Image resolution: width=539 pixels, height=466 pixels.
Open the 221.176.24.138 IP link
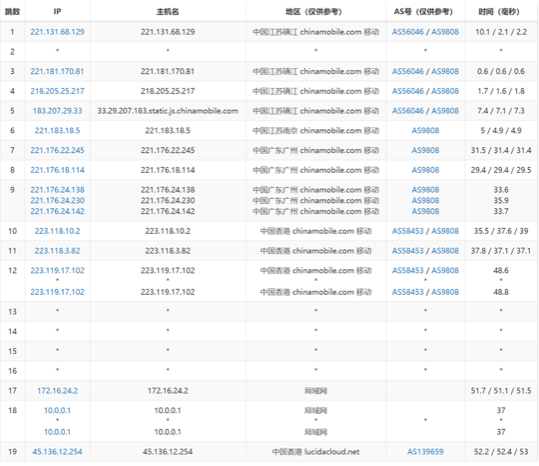coord(57,190)
